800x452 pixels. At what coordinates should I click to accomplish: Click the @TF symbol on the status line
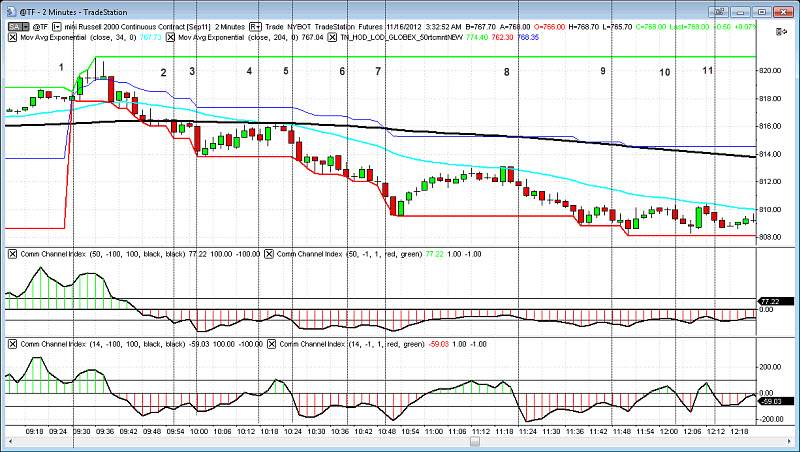pyautogui.click(x=40, y=27)
